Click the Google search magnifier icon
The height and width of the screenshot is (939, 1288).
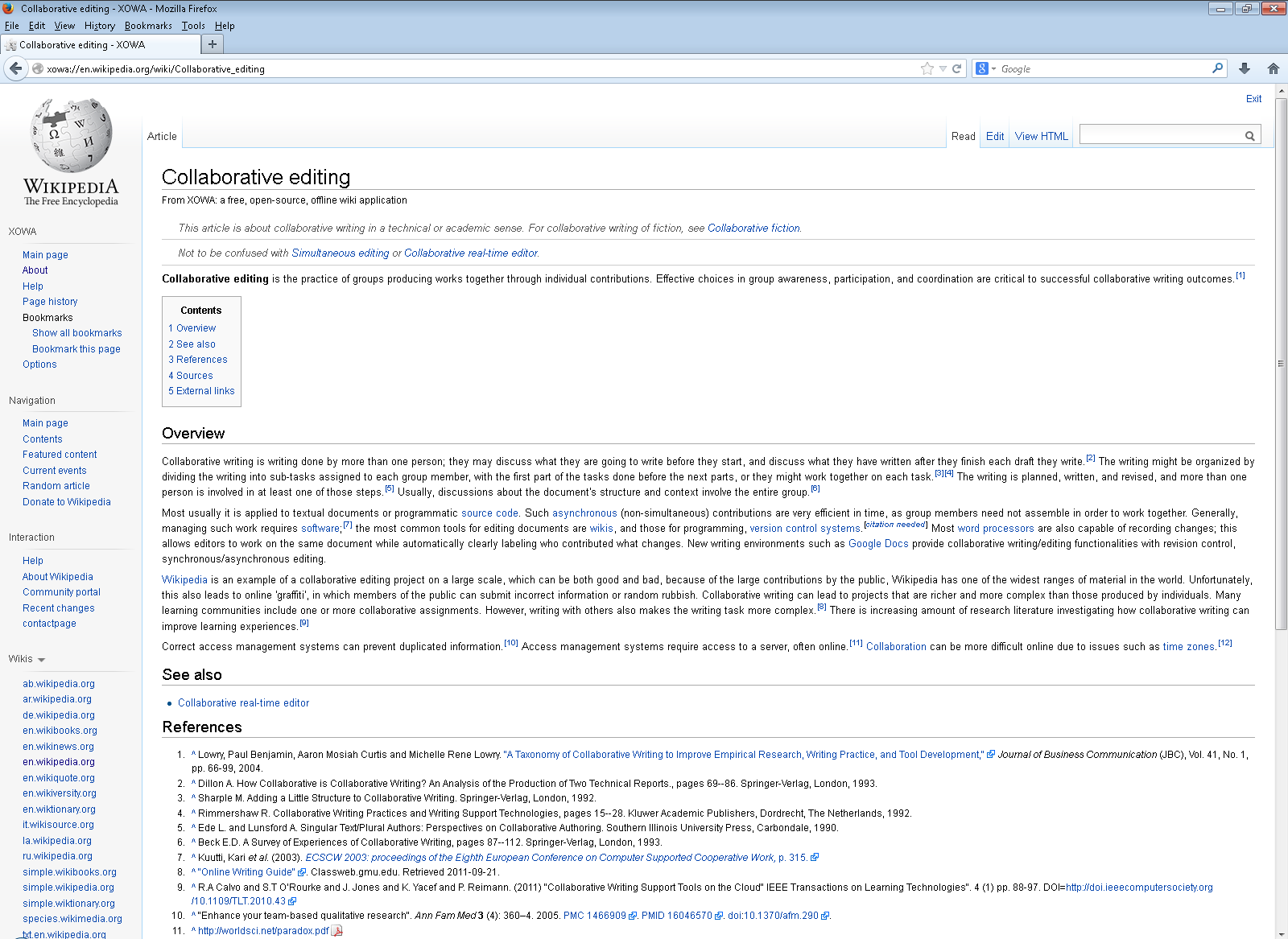coord(1217,68)
